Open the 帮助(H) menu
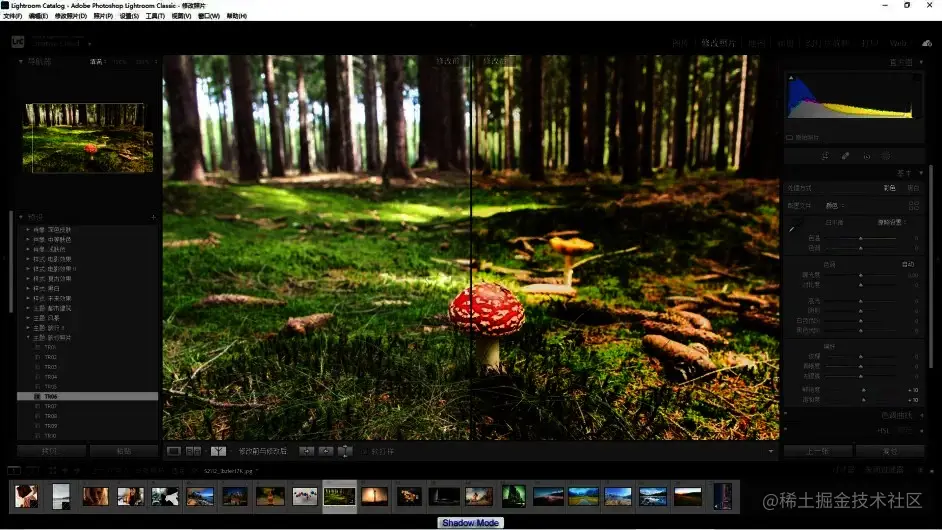942x530 pixels. (237, 16)
